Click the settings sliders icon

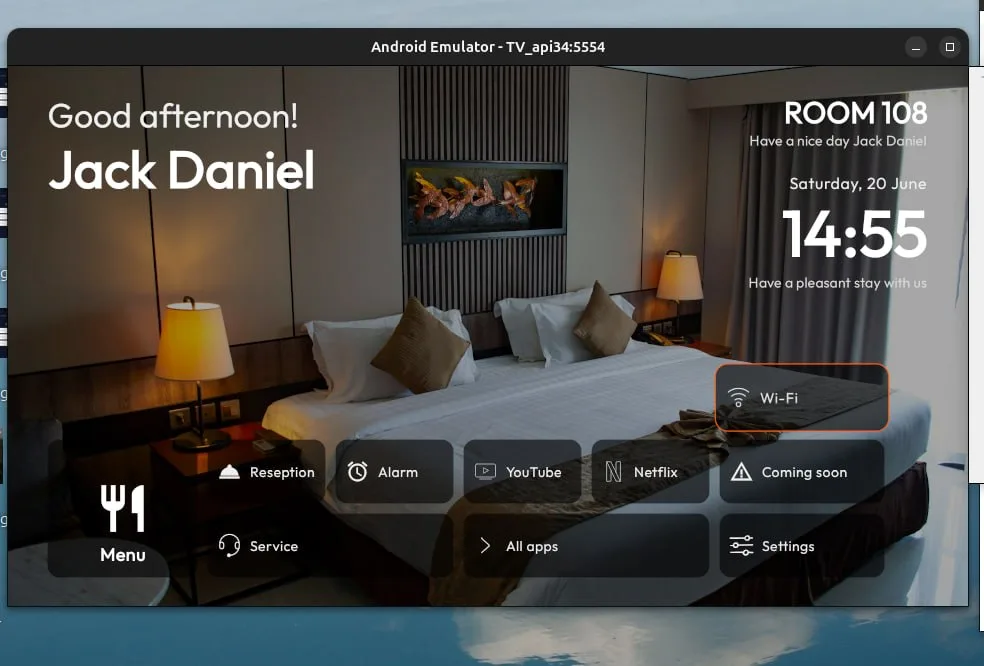[x=741, y=545]
